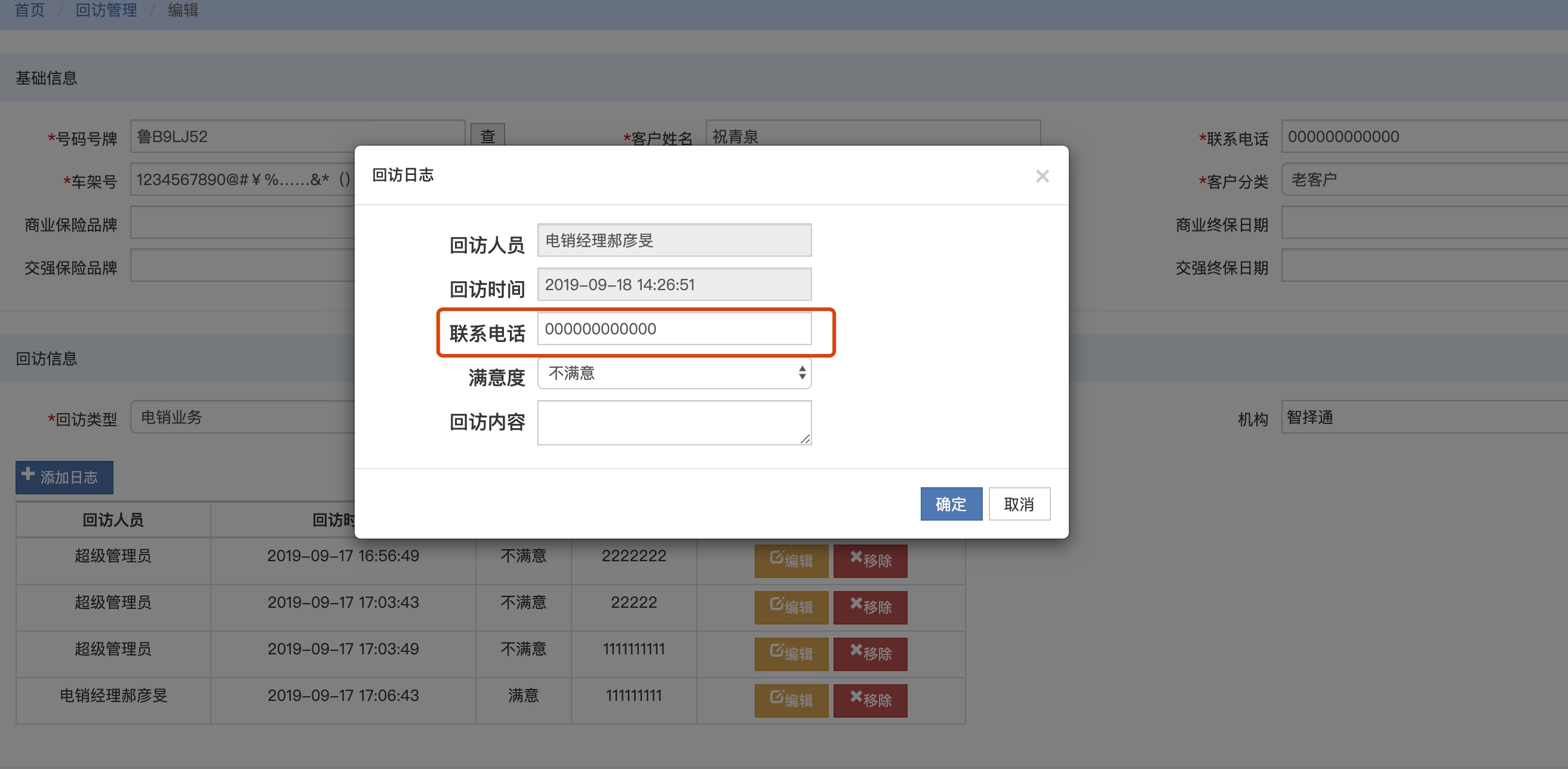Screen dimensions: 1568x769
Task: Edit the 17:03:49 log entry
Action: (791, 653)
